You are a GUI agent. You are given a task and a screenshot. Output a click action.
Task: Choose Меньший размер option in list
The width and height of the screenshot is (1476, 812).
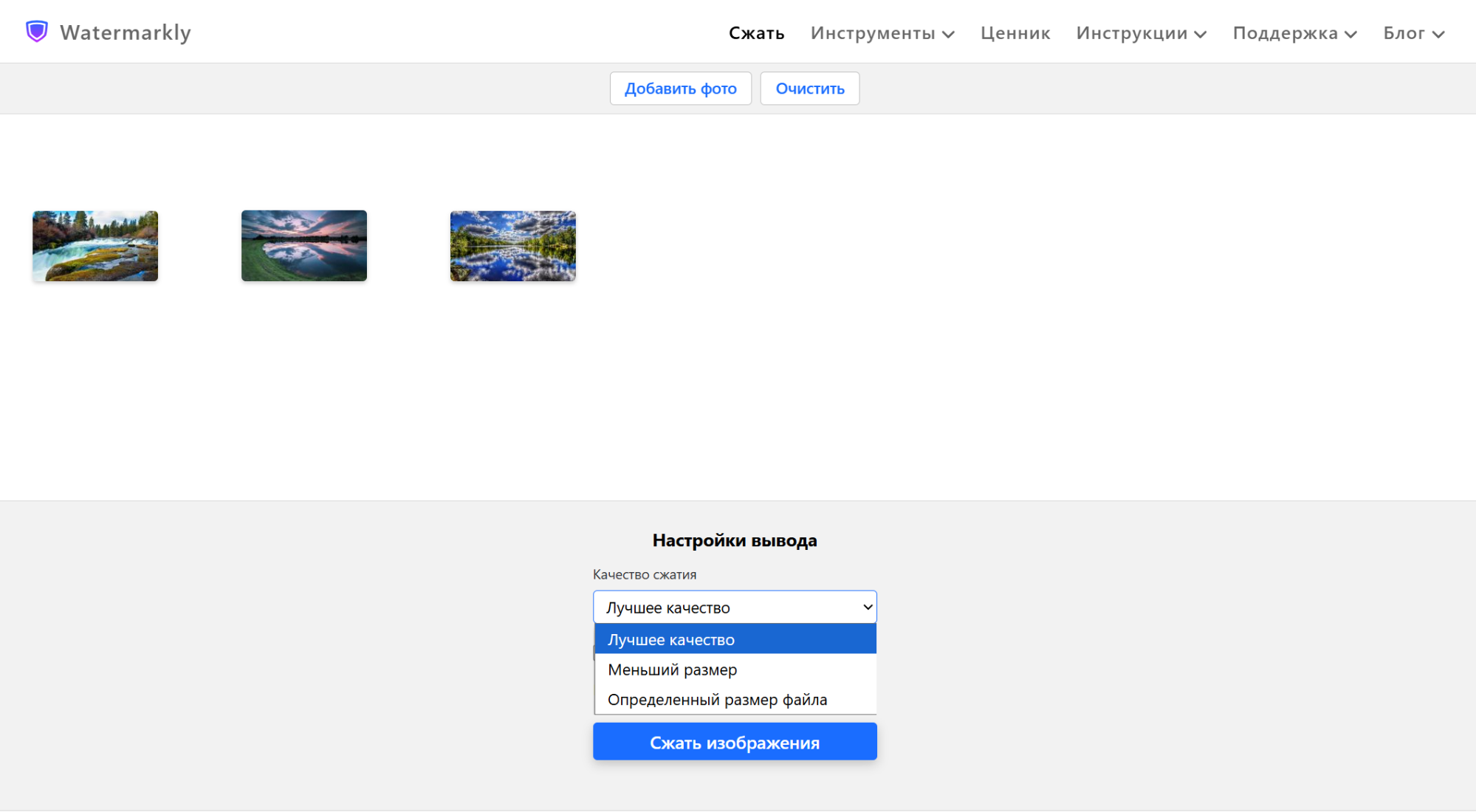coord(735,670)
